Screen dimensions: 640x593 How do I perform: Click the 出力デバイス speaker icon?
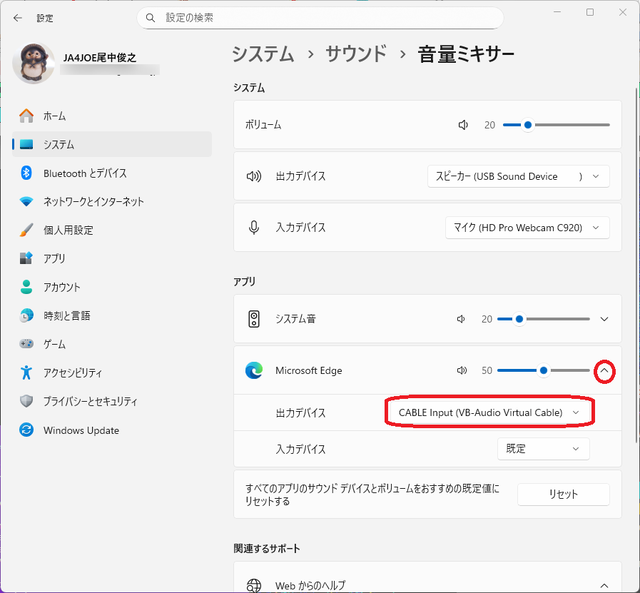click(x=254, y=176)
